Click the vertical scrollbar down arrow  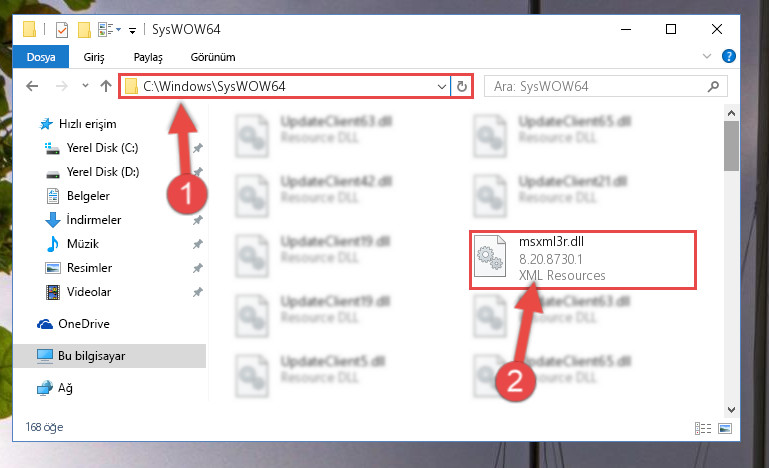click(x=731, y=410)
